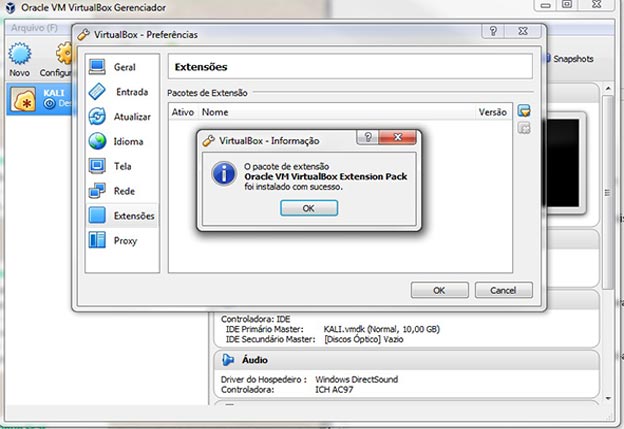Click the Ativo column header
Viewport: 624px width, 429px height.
[x=183, y=112]
